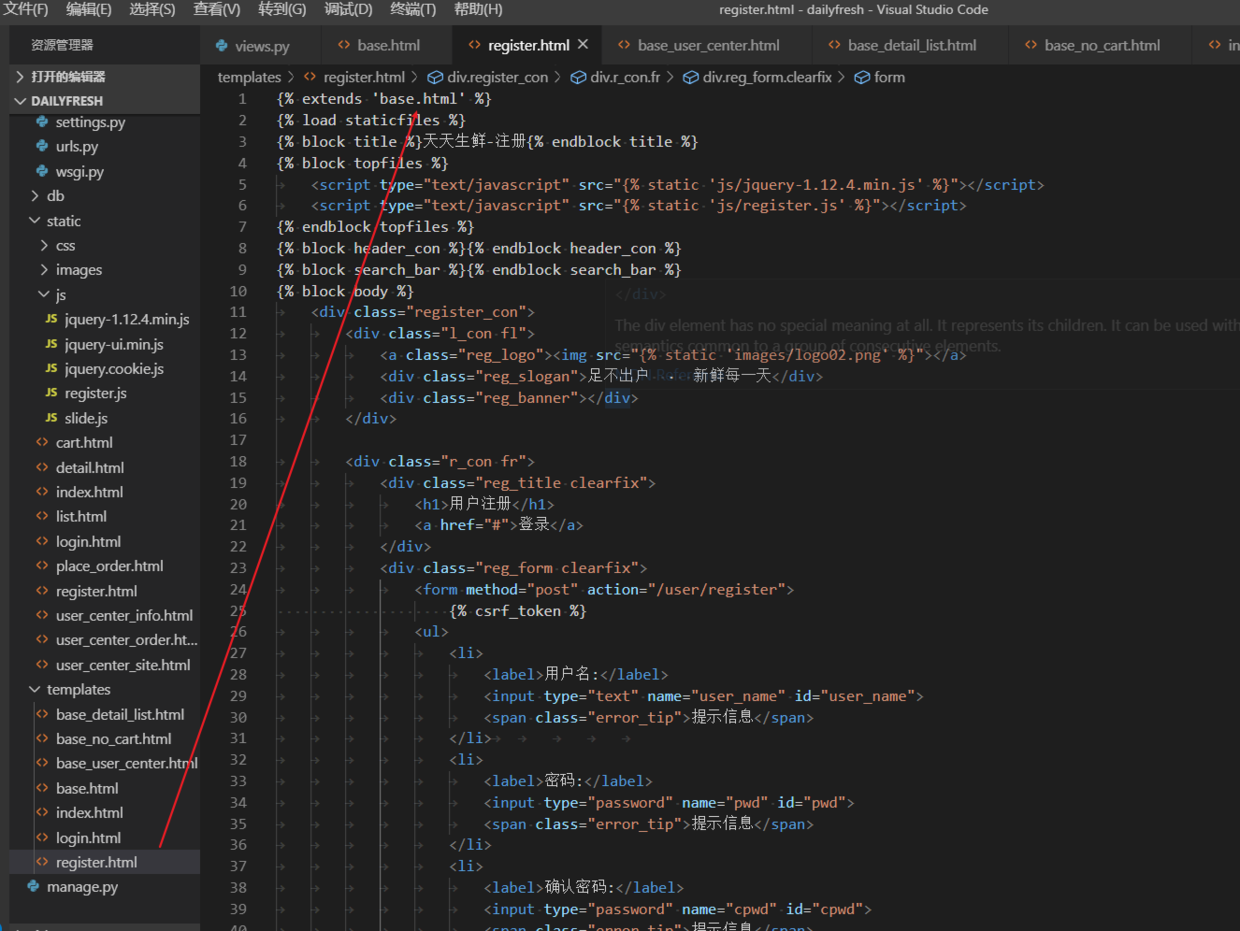The width and height of the screenshot is (1240, 931).
Task: Open user_center_order.html file
Action: tap(104, 640)
